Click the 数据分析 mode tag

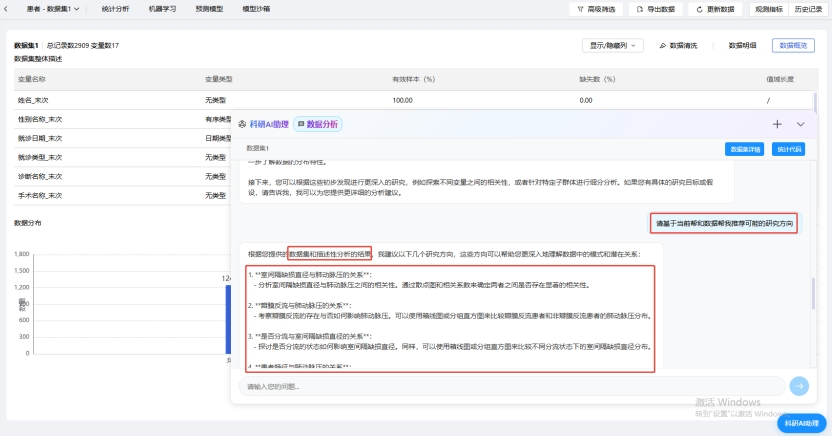click(x=317, y=124)
